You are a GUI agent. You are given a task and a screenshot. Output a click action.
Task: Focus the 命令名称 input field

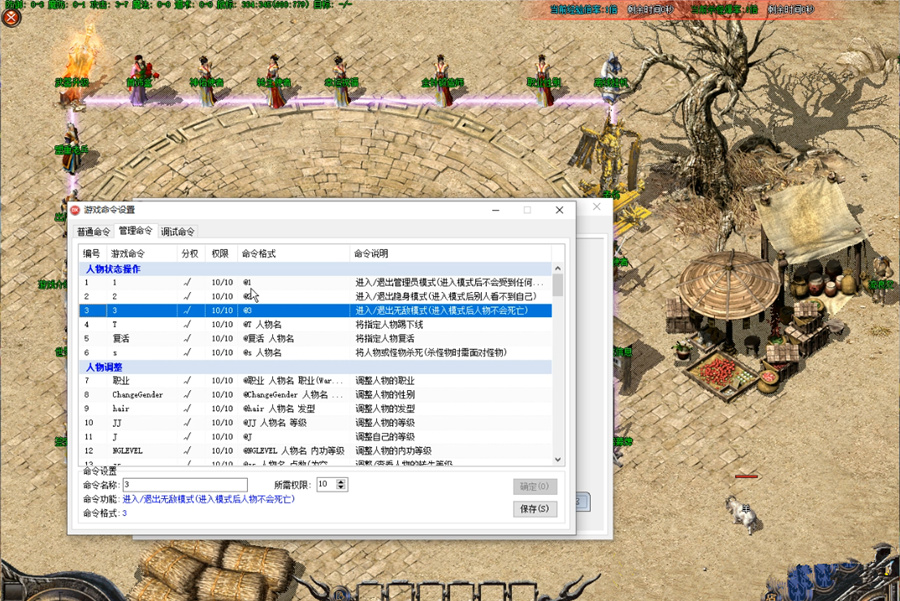point(185,484)
